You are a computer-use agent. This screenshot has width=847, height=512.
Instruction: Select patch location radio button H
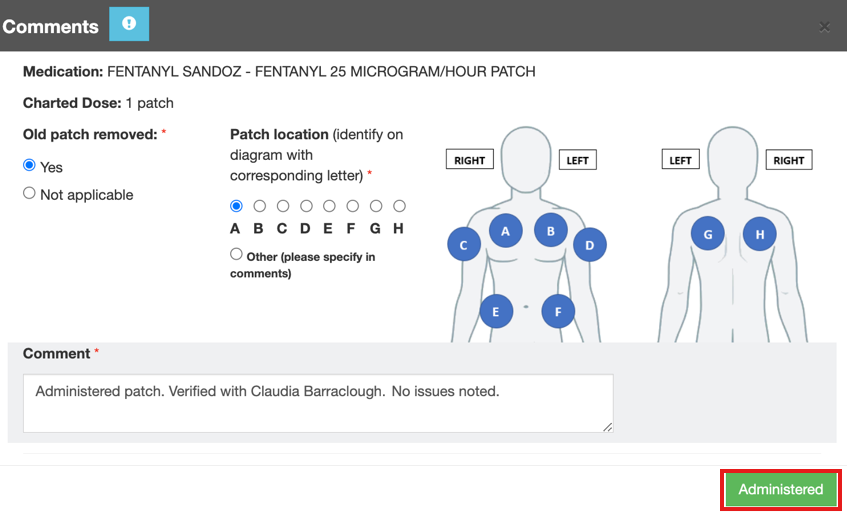399,206
